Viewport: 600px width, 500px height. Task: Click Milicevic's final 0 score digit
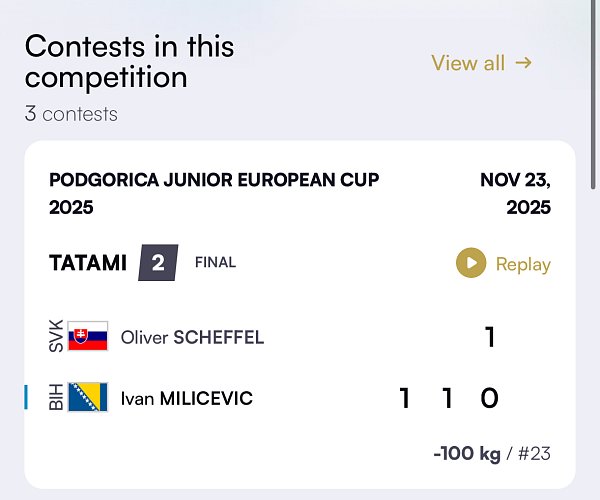[x=489, y=399]
